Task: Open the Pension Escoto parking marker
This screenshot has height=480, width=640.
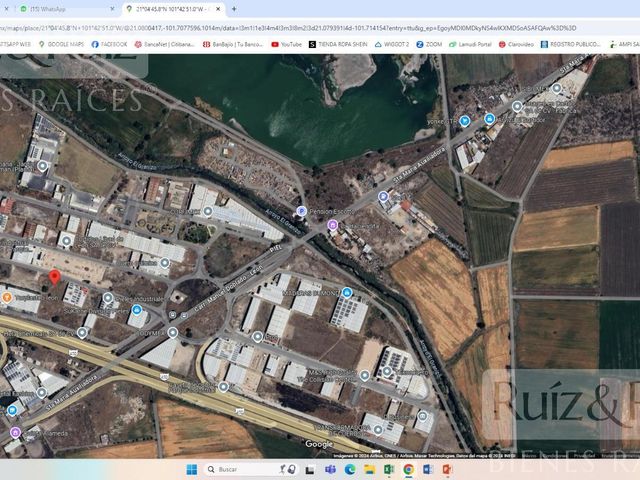Action: pyautogui.click(x=301, y=211)
